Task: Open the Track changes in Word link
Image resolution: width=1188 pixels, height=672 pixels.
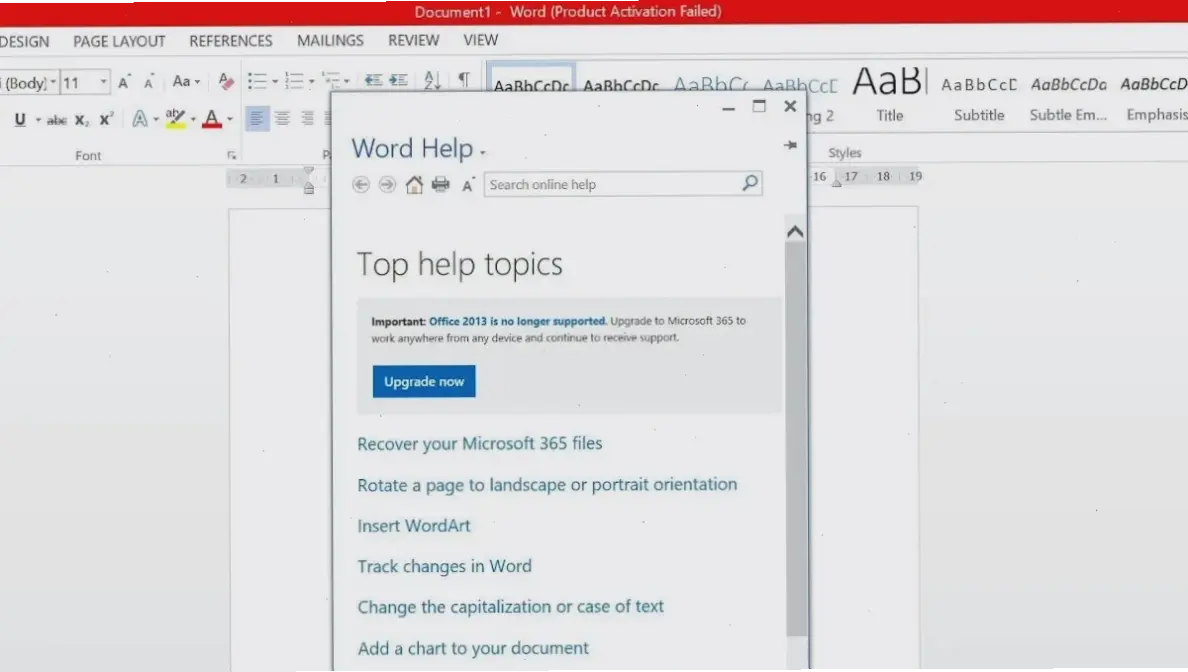Action: [444, 566]
